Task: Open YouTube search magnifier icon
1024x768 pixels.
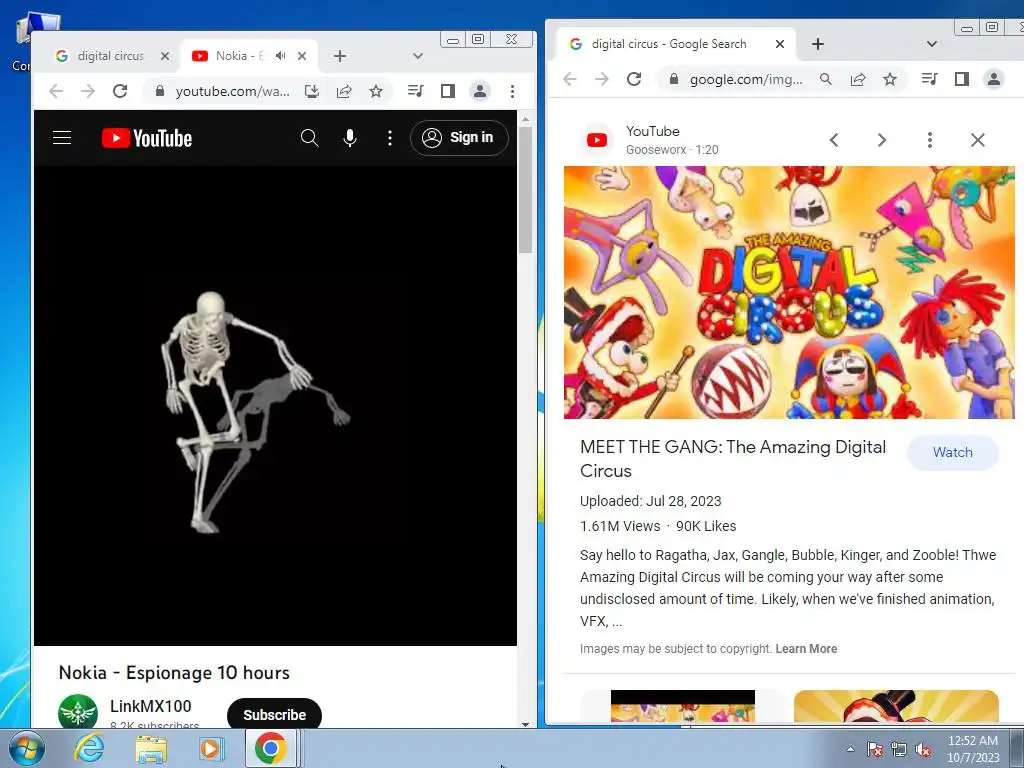Action: pyautogui.click(x=310, y=138)
